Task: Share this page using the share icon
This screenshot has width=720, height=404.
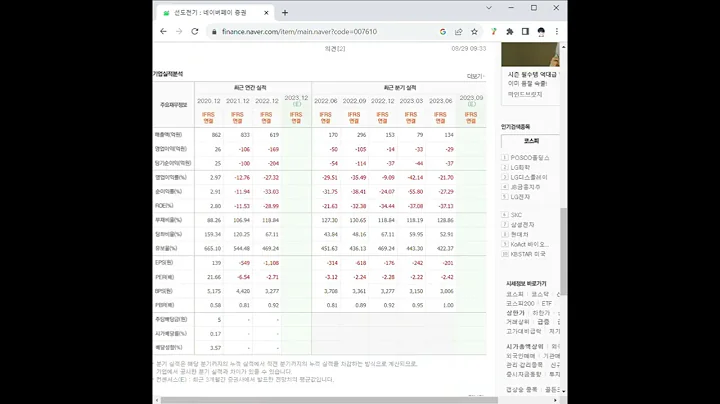Action: click(458, 31)
